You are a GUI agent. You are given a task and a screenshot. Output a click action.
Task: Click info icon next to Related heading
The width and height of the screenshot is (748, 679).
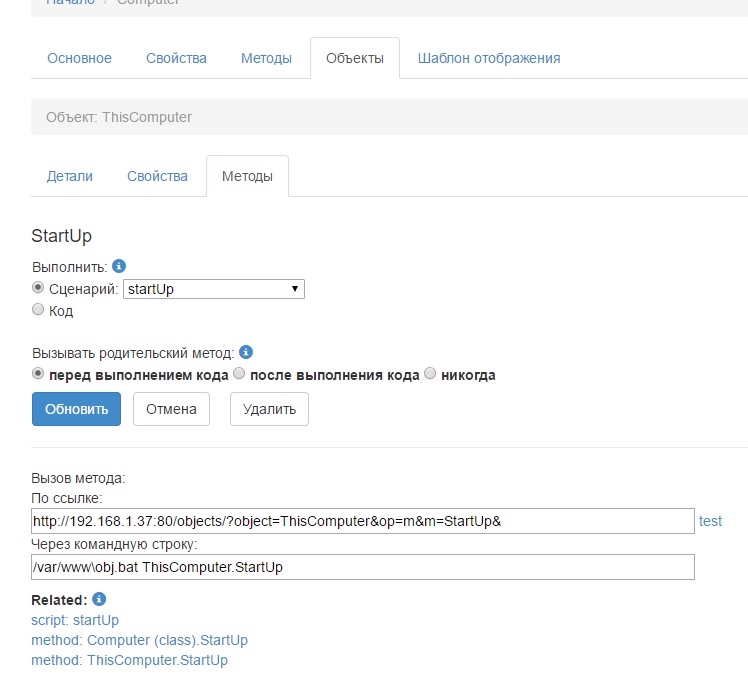tap(99, 599)
